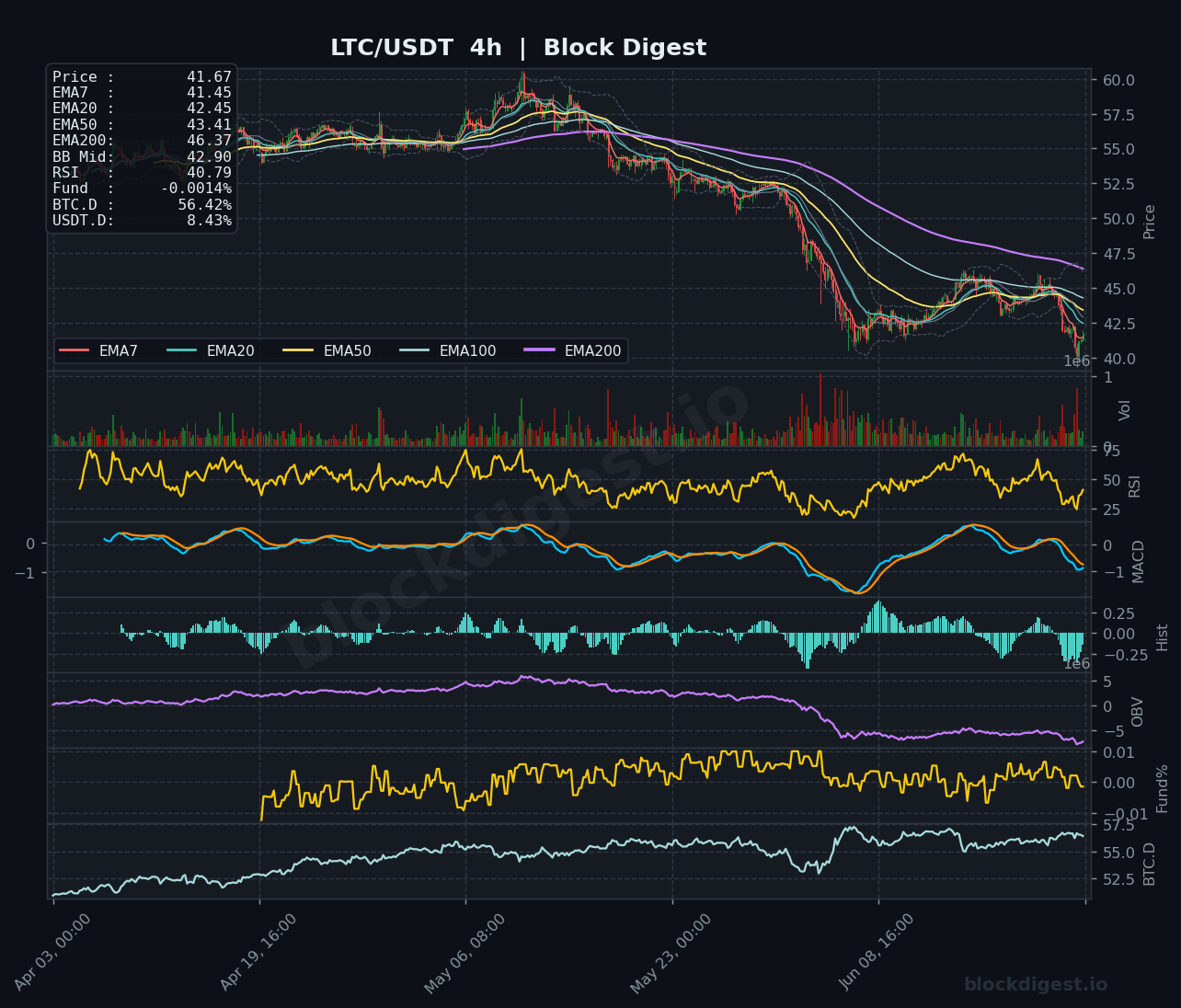1181x1008 pixels.
Task: Click the Hist axis label
Action: click(1162, 637)
